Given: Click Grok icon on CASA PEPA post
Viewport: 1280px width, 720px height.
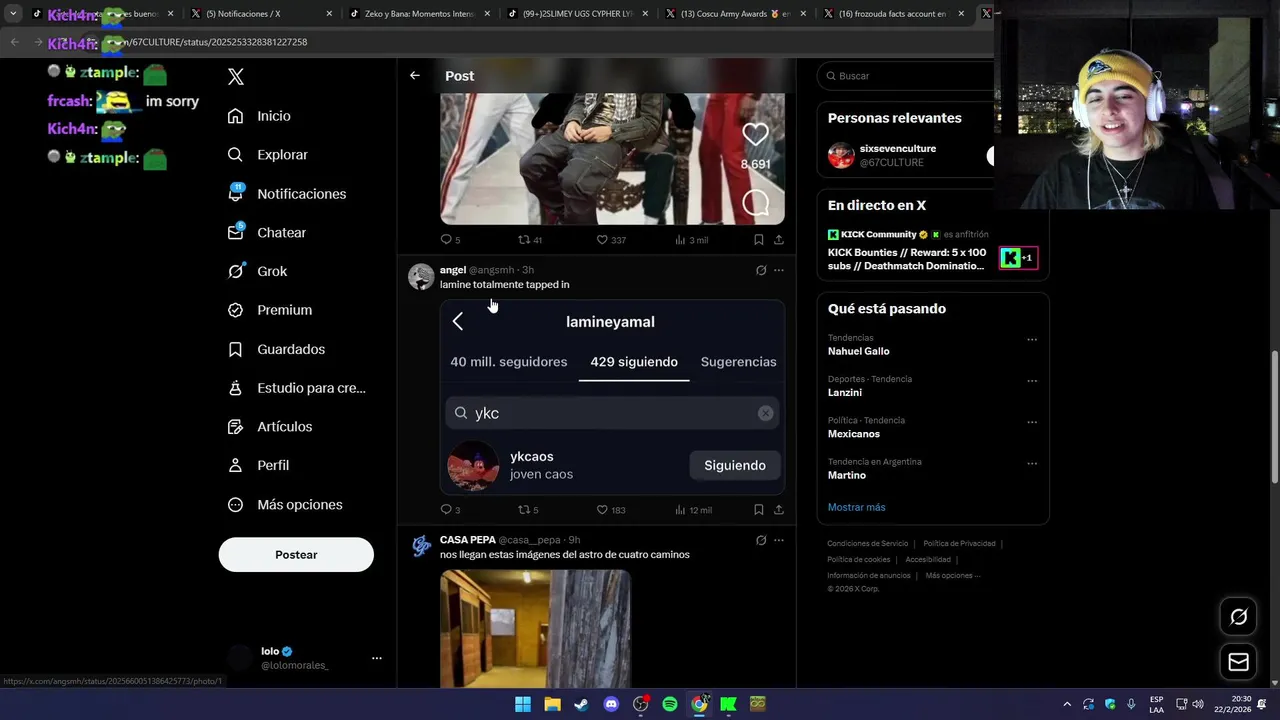Looking at the screenshot, I should [761, 540].
